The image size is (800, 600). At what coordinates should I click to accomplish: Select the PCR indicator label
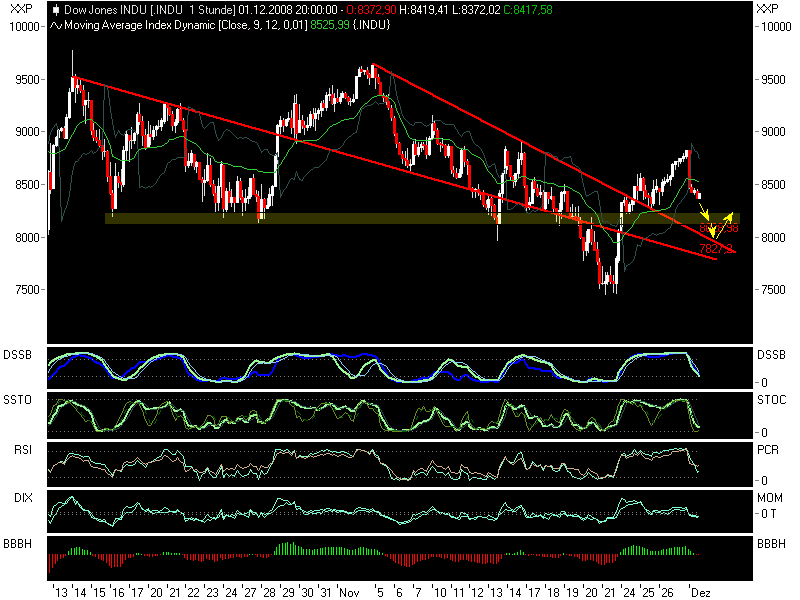coord(768,450)
